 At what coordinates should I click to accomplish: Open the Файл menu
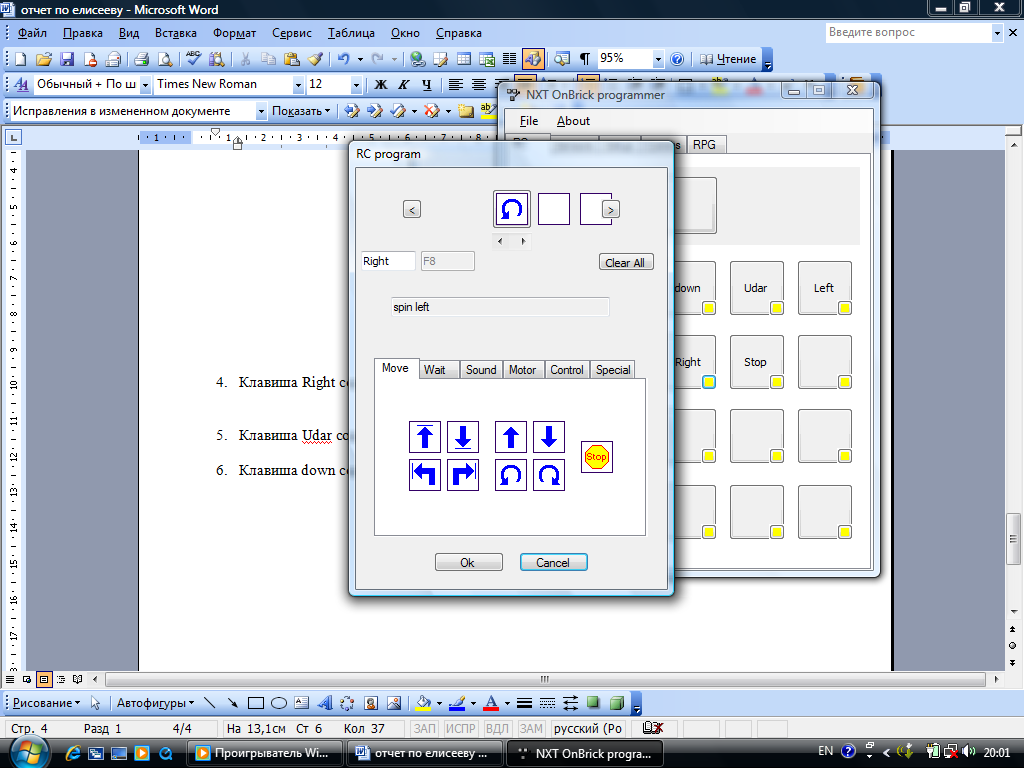point(32,33)
